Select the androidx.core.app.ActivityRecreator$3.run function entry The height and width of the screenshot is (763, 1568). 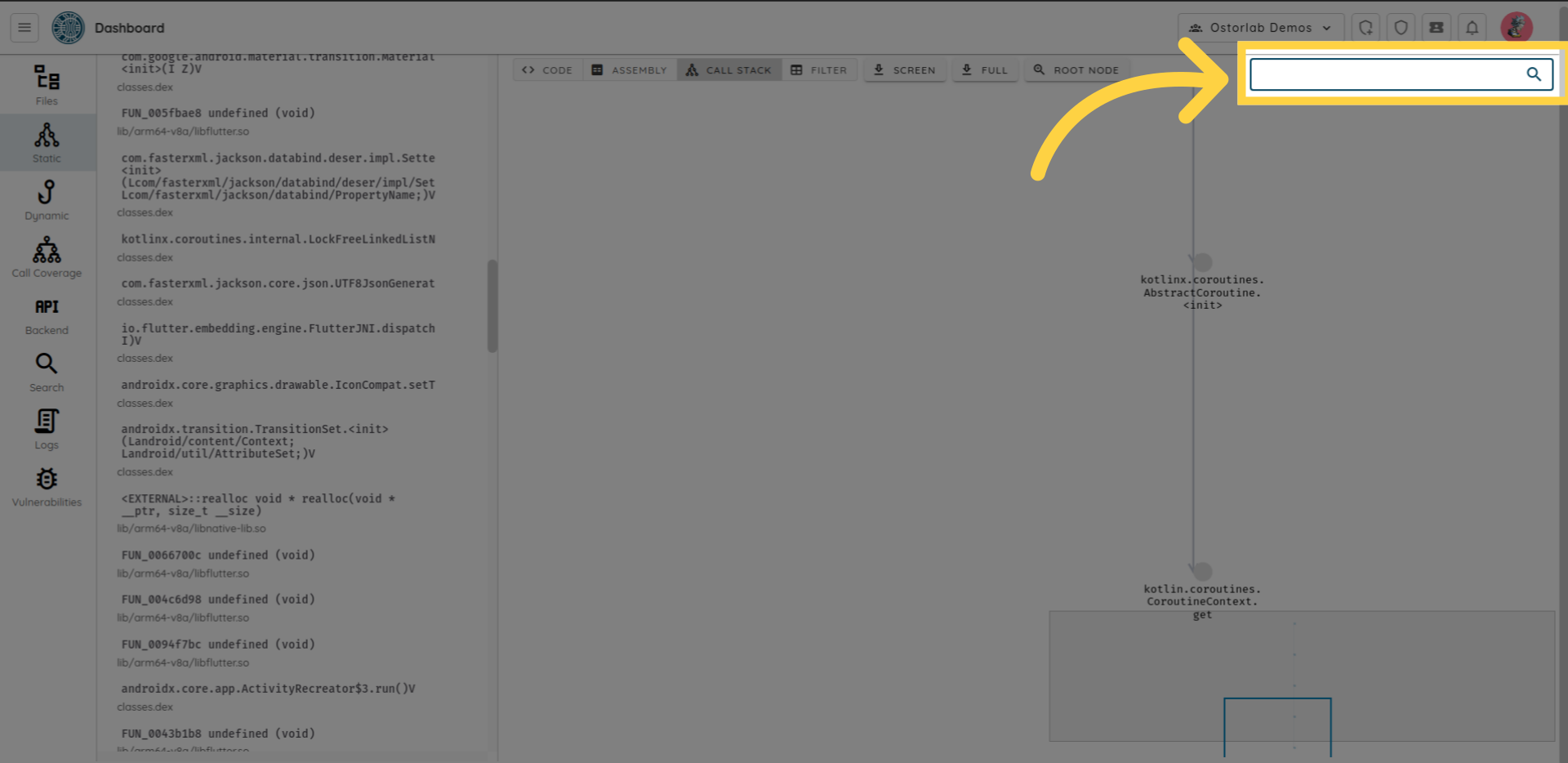[x=268, y=689]
